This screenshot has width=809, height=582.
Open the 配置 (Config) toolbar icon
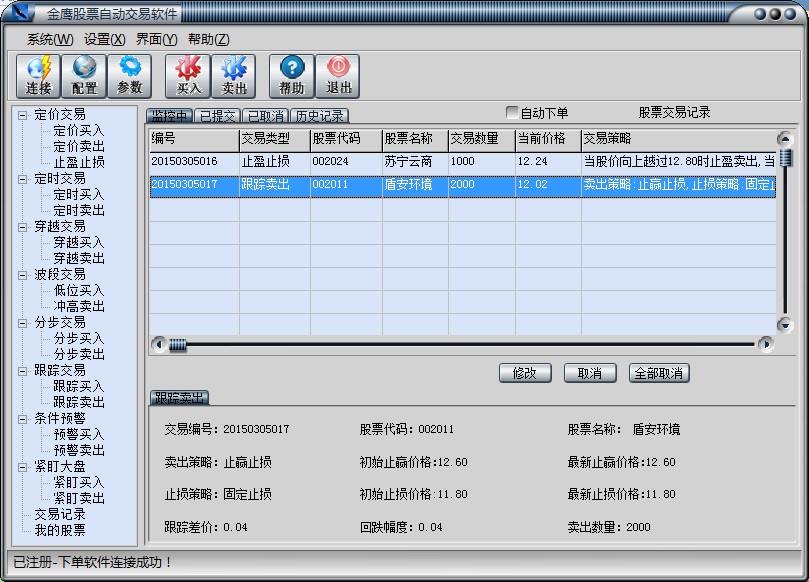coord(84,75)
